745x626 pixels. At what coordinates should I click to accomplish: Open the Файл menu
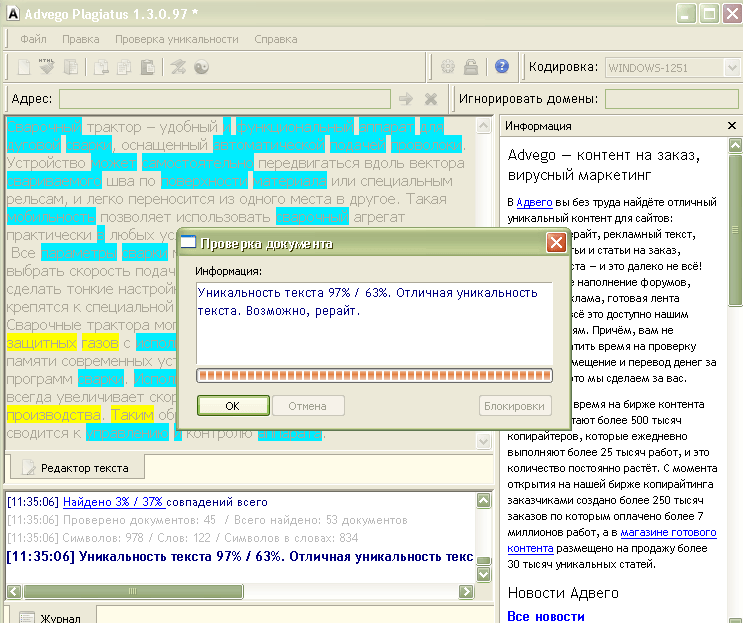(x=33, y=39)
